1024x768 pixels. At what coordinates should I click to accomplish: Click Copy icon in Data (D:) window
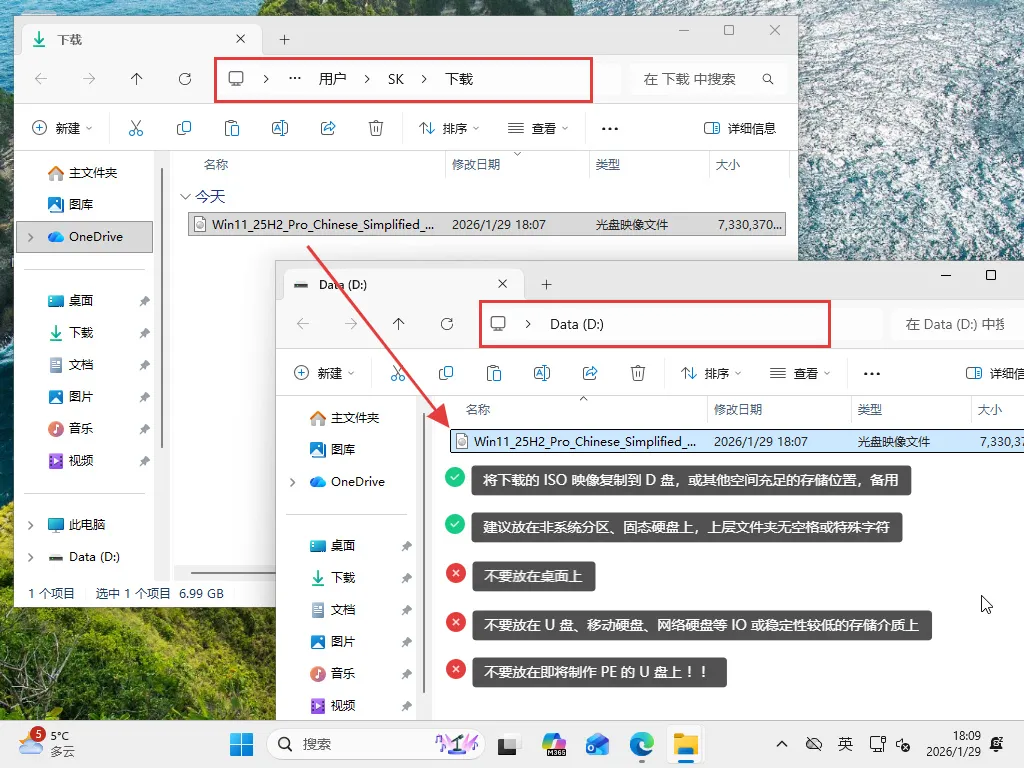[446, 373]
